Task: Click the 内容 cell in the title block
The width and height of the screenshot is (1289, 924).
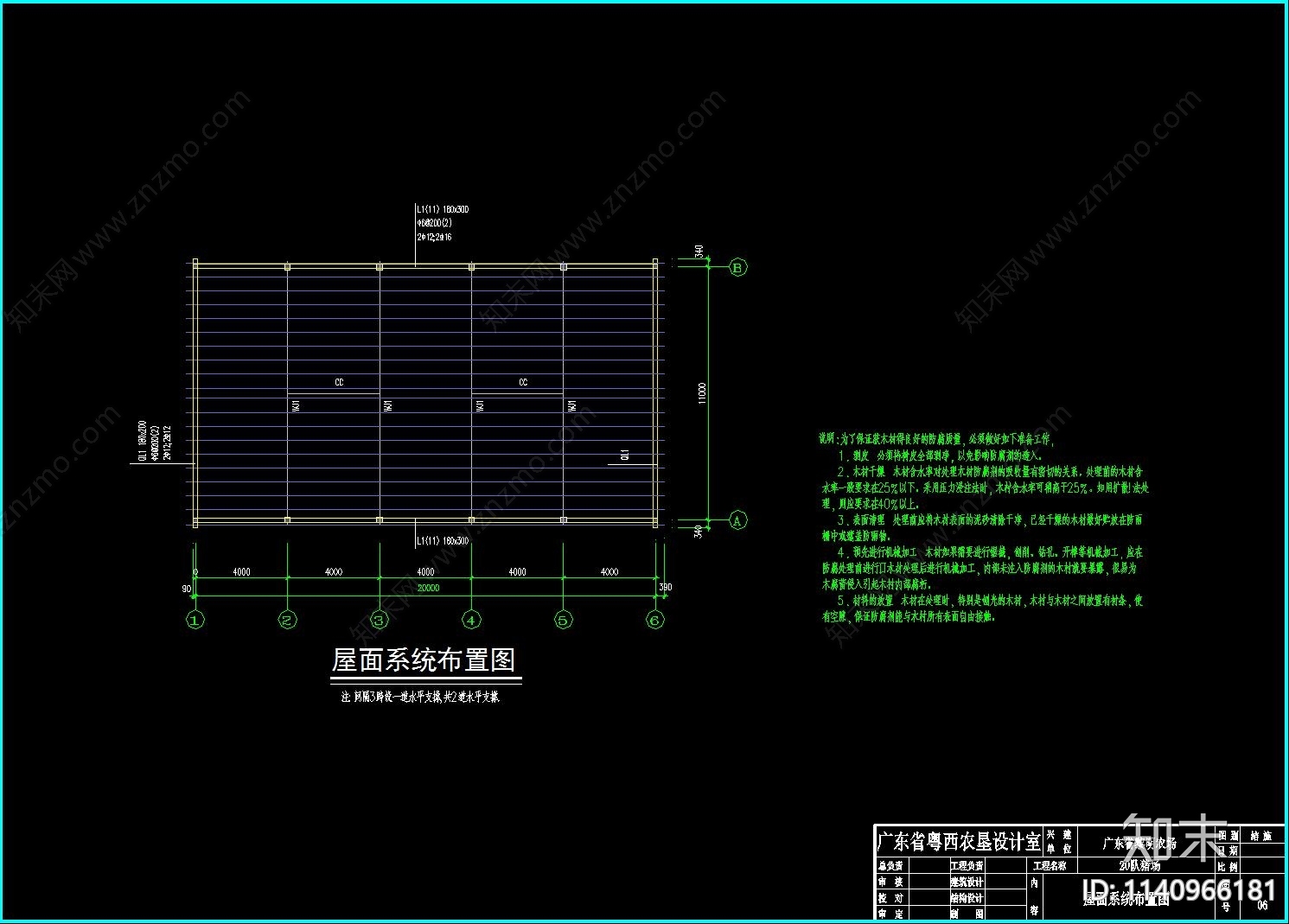Action: pos(1034,896)
